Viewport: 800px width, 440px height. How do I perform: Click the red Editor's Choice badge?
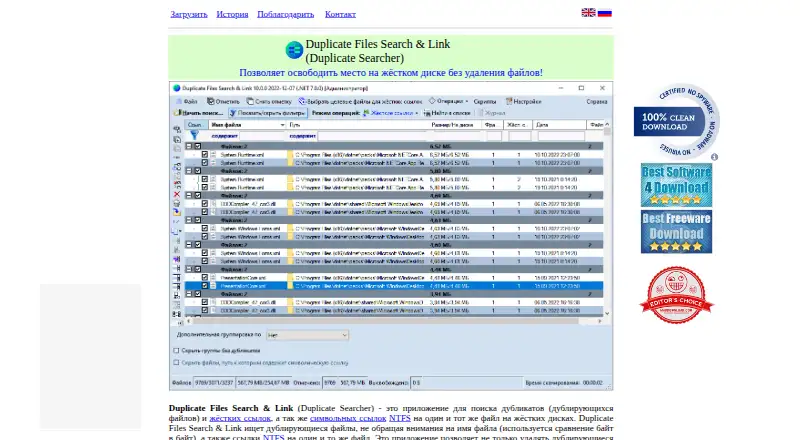[x=676, y=295]
